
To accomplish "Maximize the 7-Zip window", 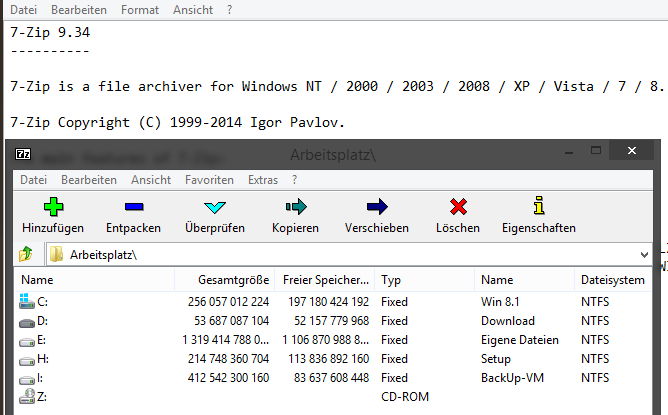I will click(596, 150).
